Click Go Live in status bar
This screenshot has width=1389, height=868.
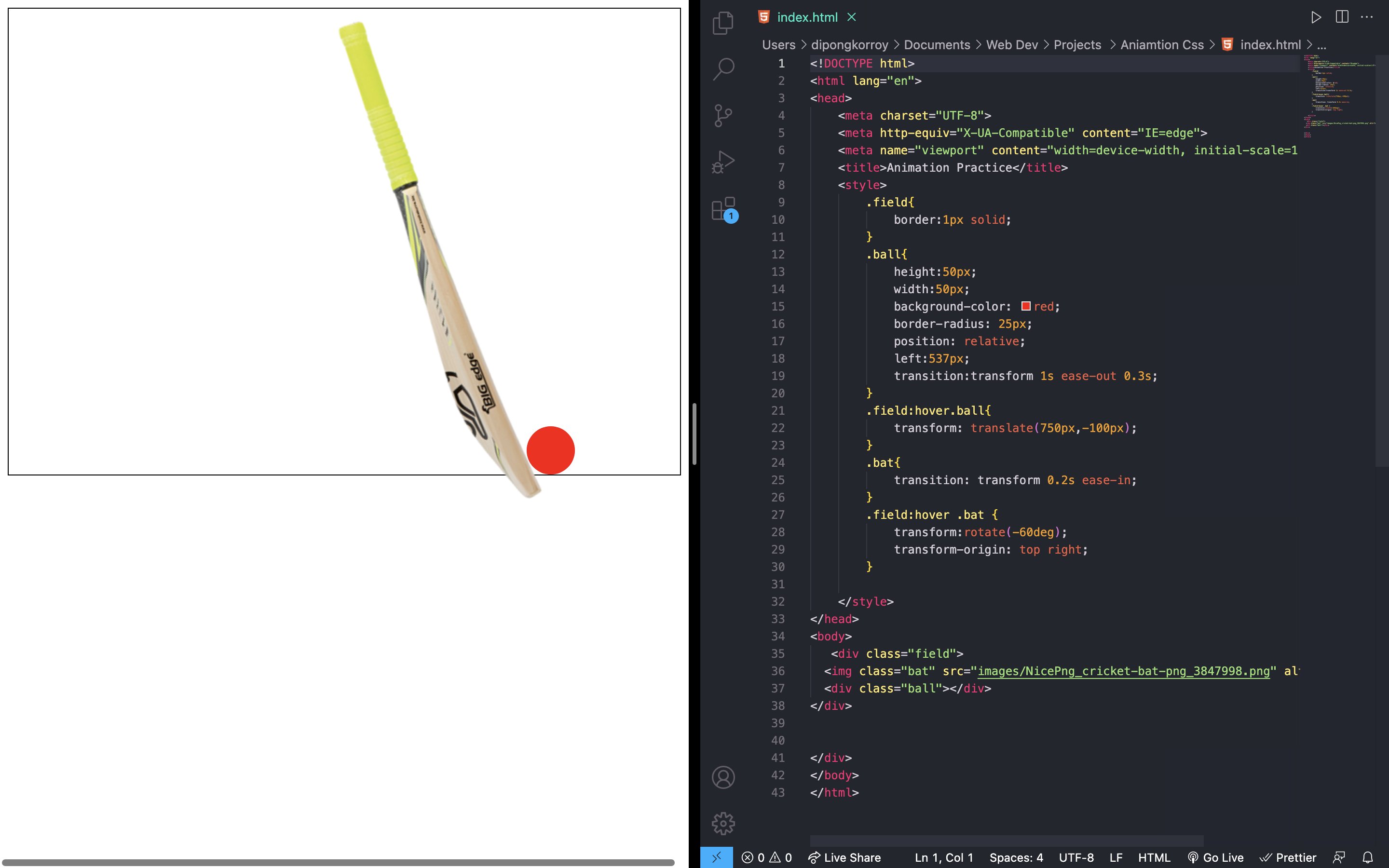(1215, 857)
